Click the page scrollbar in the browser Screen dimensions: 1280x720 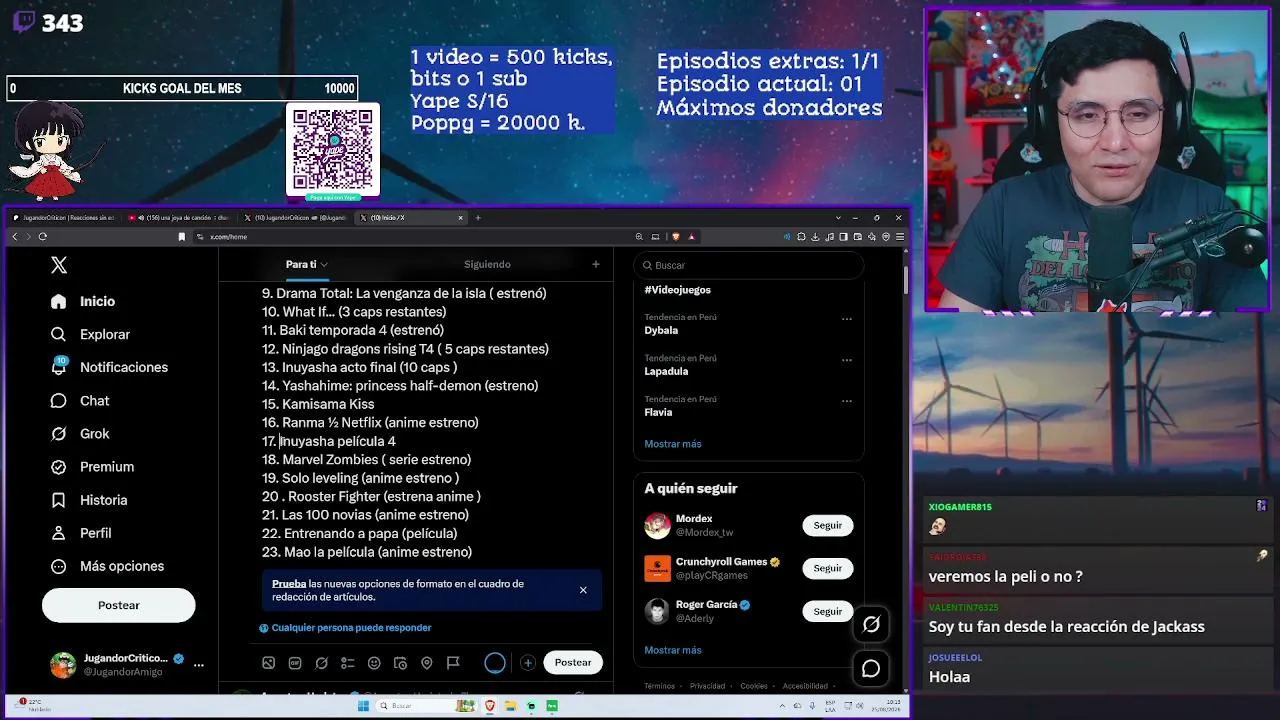906,280
